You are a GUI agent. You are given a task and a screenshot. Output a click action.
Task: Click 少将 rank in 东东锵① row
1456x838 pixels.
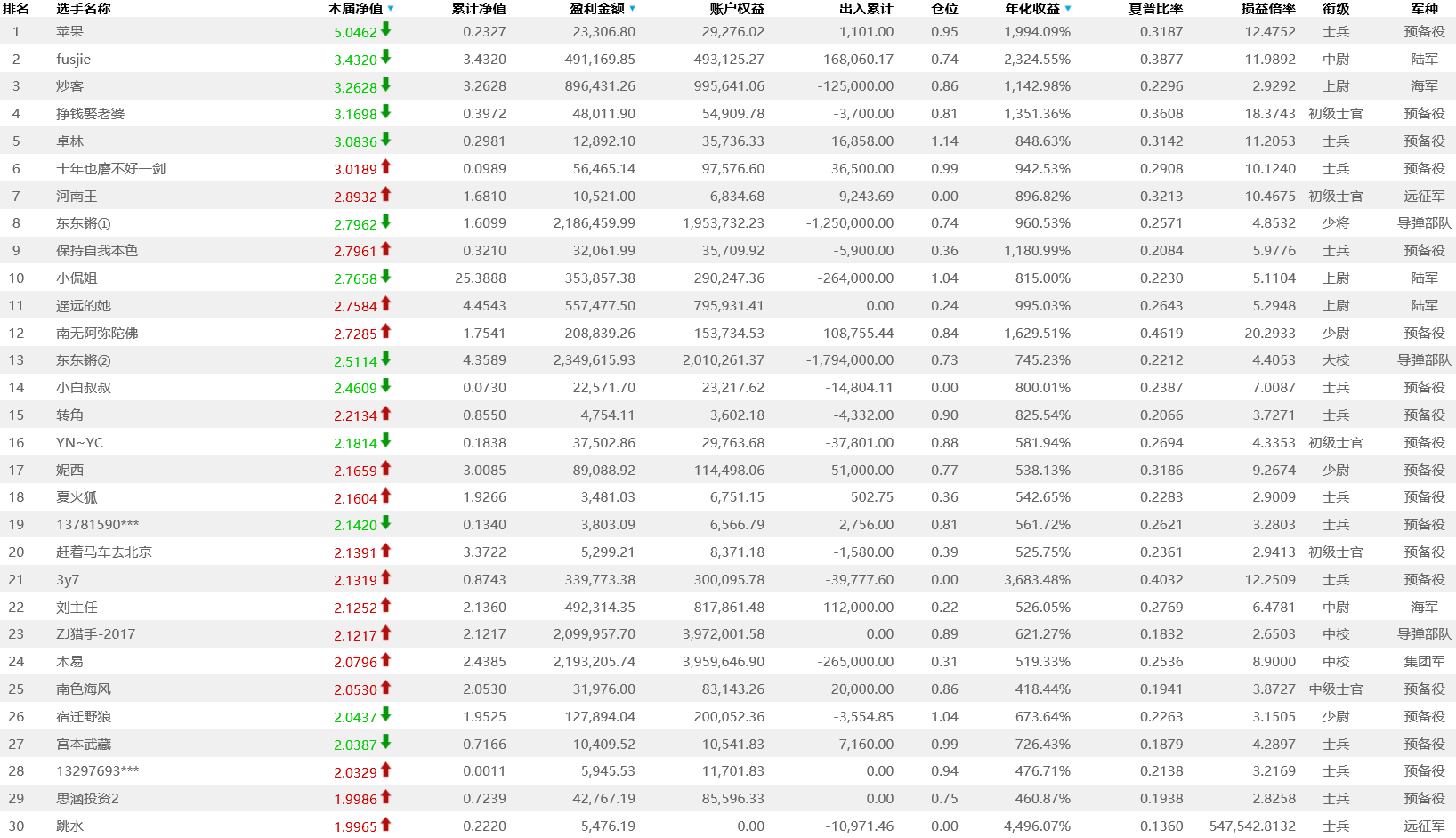click(1336, 223)
